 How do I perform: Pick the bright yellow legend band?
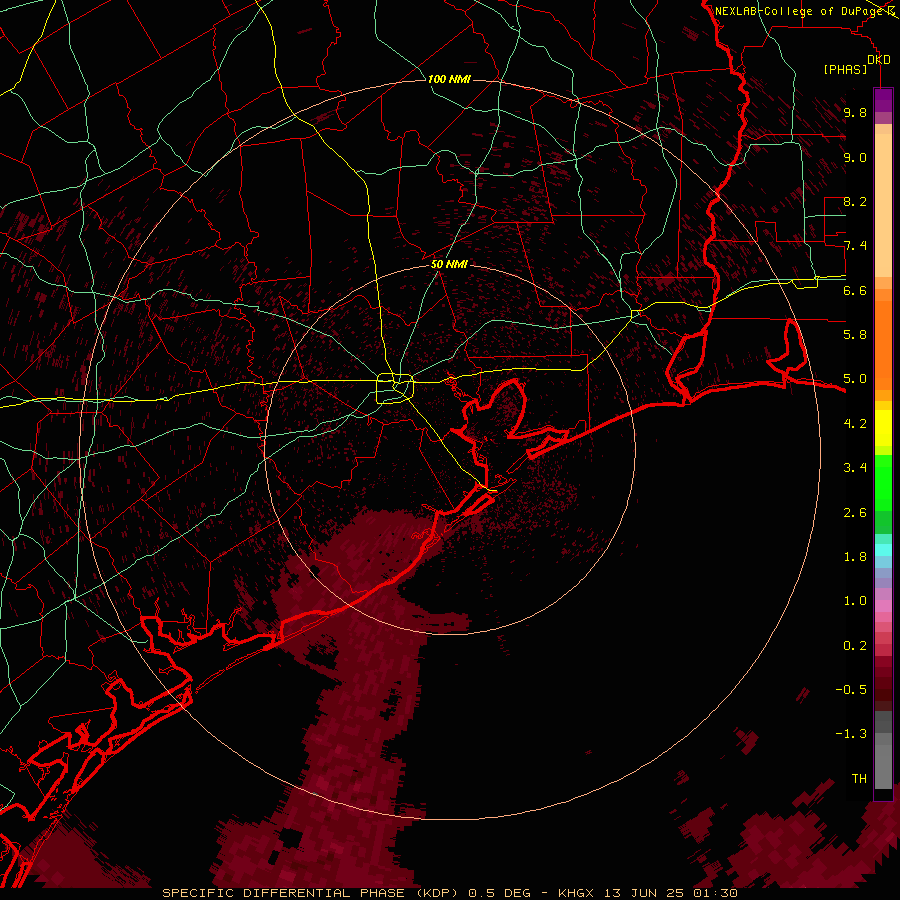[x=883, y=428]
